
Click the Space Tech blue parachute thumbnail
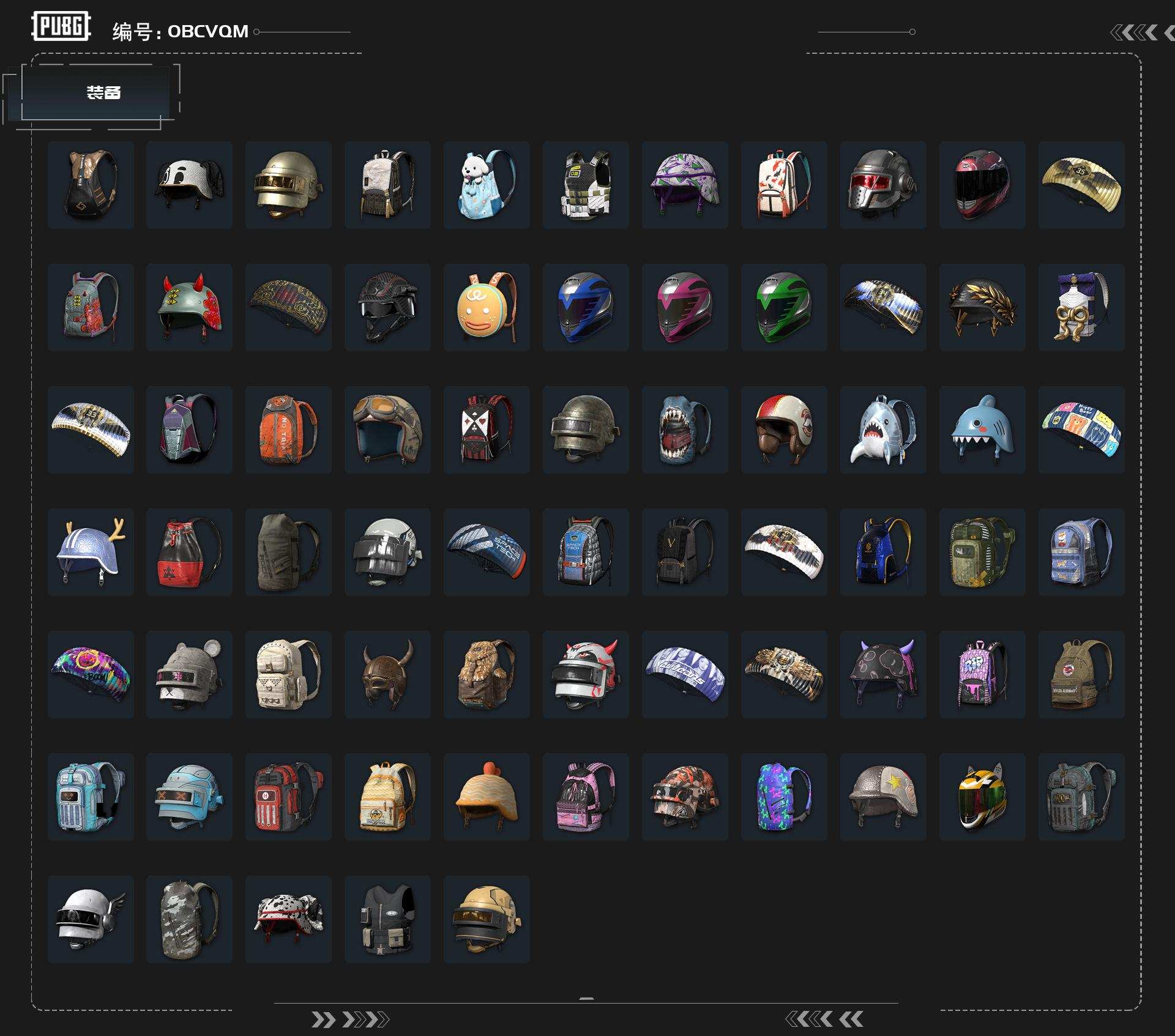coord(487,552)
